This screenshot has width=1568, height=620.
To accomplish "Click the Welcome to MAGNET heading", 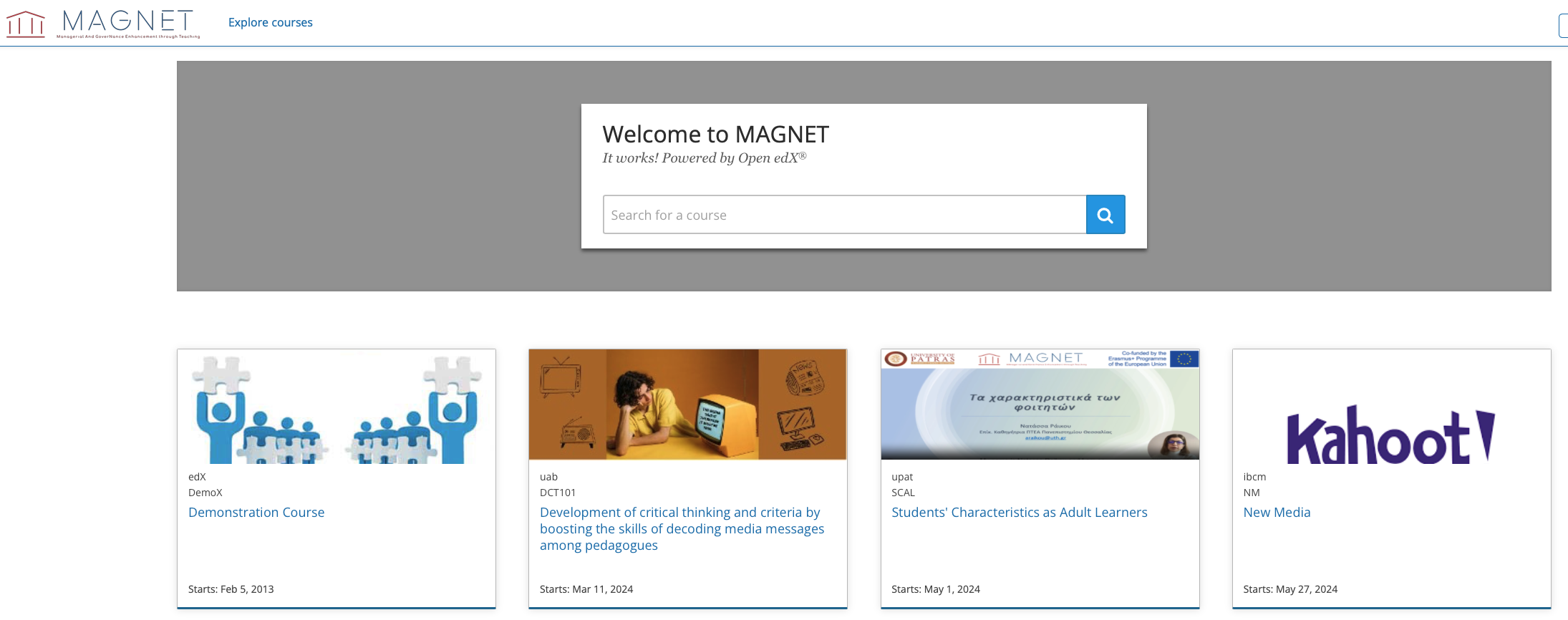I will point(715,134).
